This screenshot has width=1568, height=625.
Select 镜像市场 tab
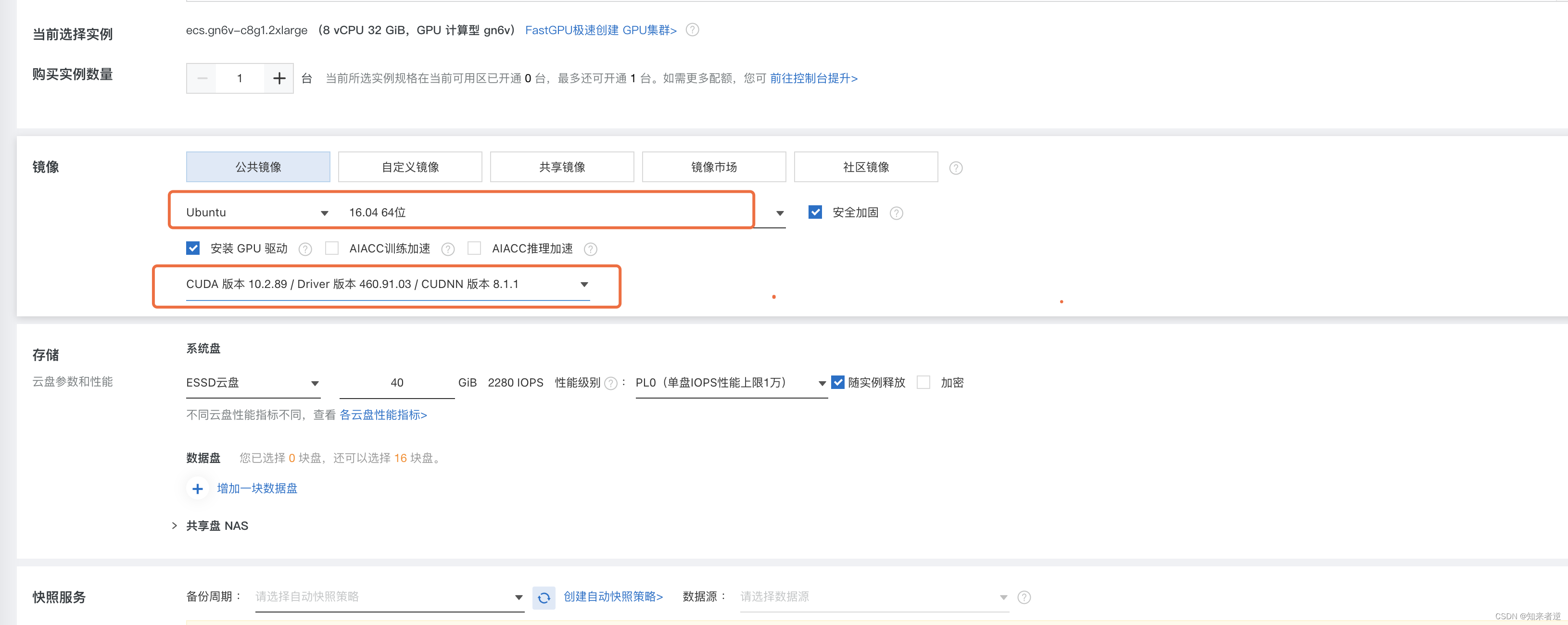pyautogui.click(x=714, y=167)
